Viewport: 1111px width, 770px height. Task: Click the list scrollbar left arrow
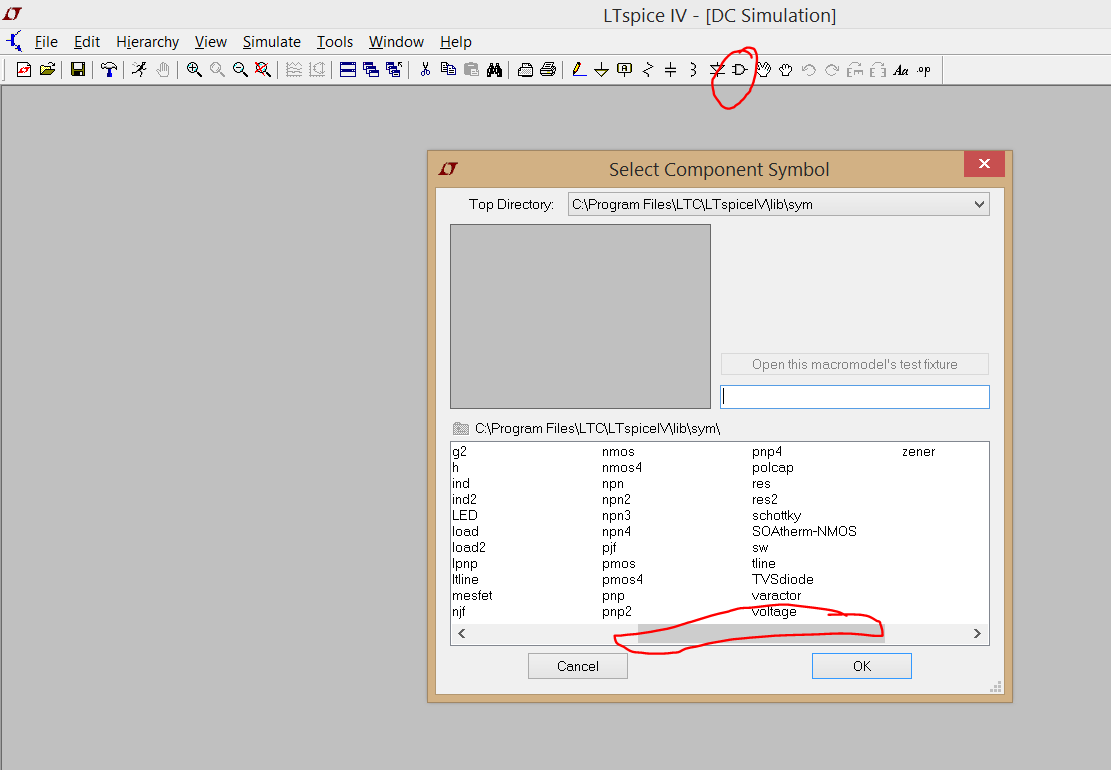point(462,633)
